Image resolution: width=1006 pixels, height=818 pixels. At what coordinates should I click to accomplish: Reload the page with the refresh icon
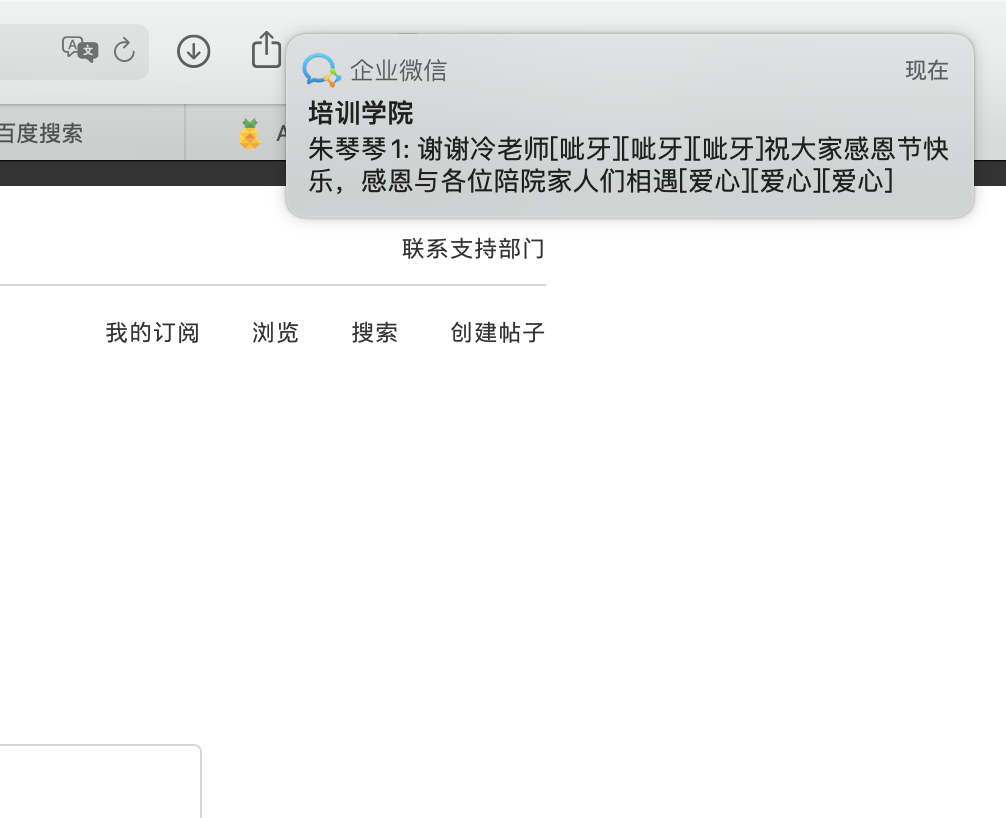pos(124,51)
